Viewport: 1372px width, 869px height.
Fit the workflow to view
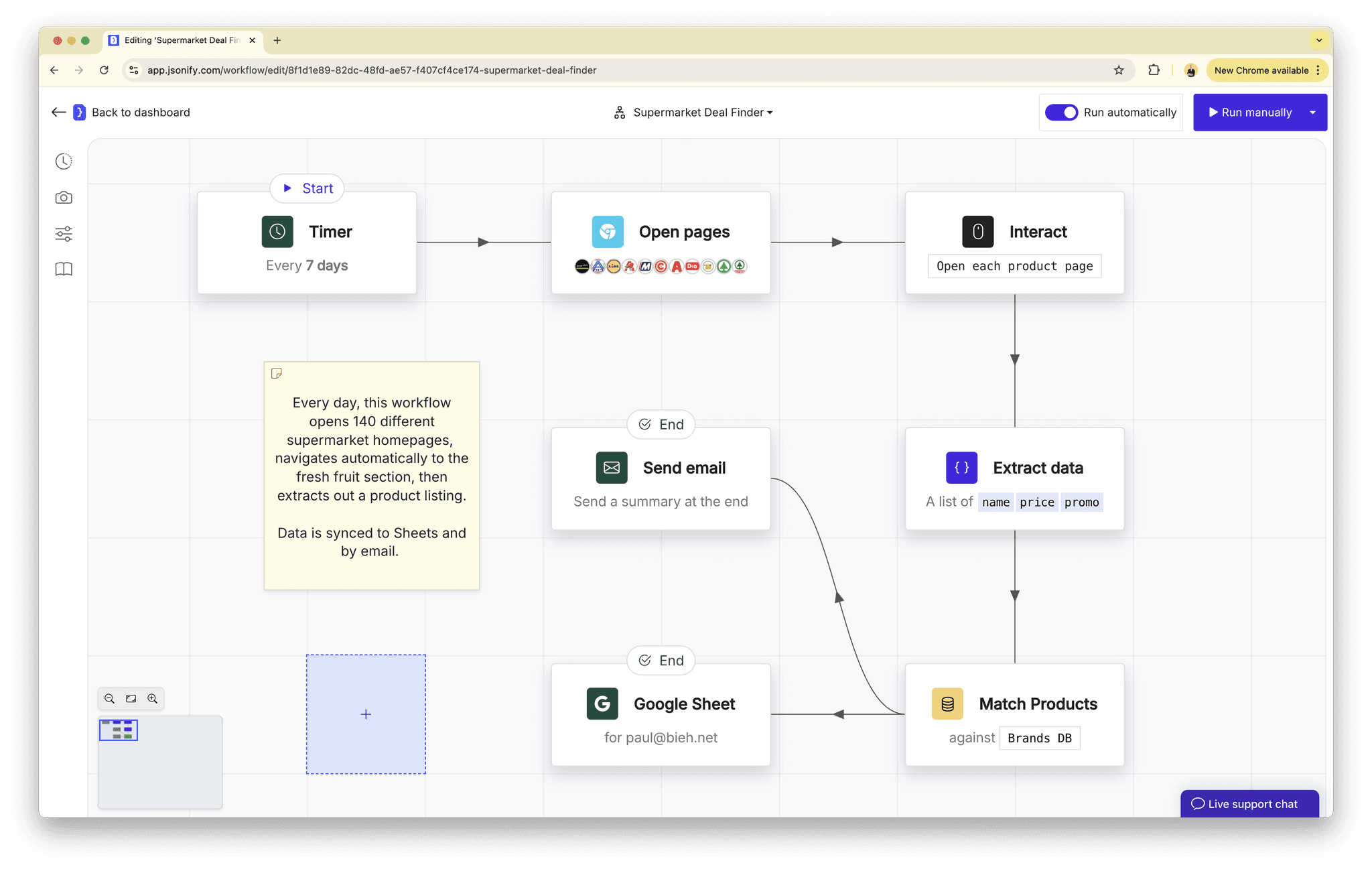click(x=131, y=699)
